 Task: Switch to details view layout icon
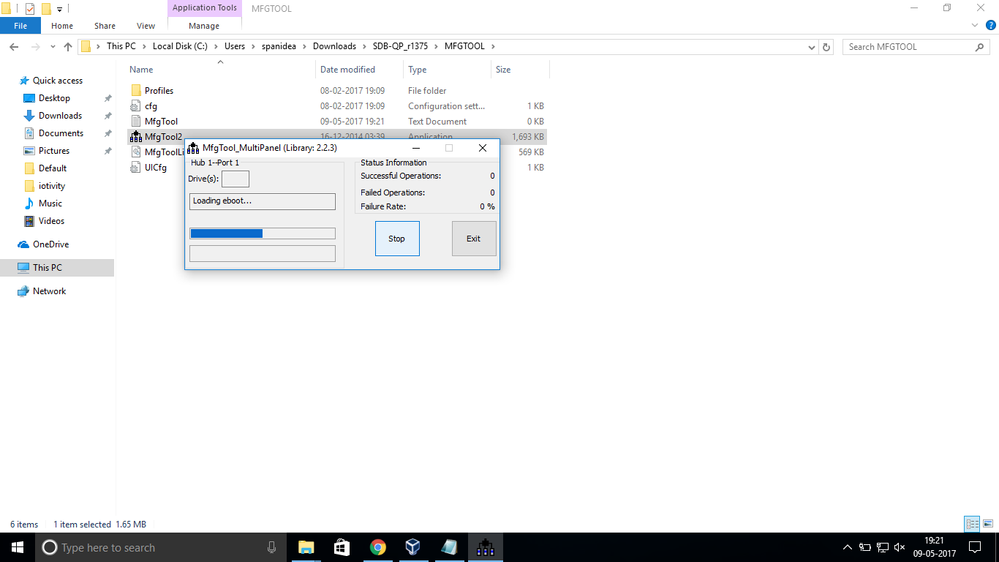(972, 524)
